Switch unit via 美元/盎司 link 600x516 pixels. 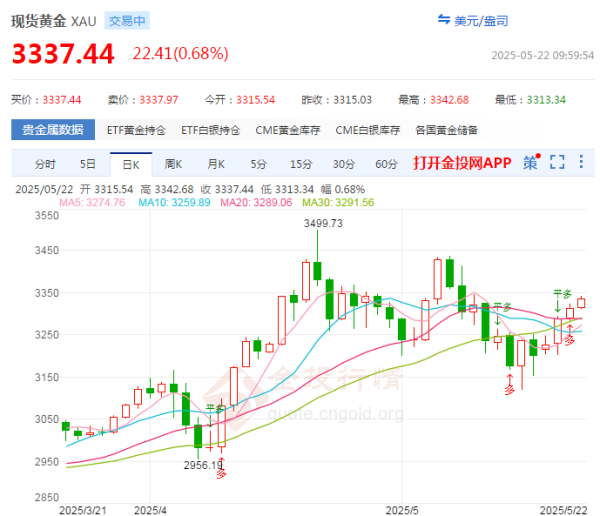pyautogui.click(x=481, y=21)
